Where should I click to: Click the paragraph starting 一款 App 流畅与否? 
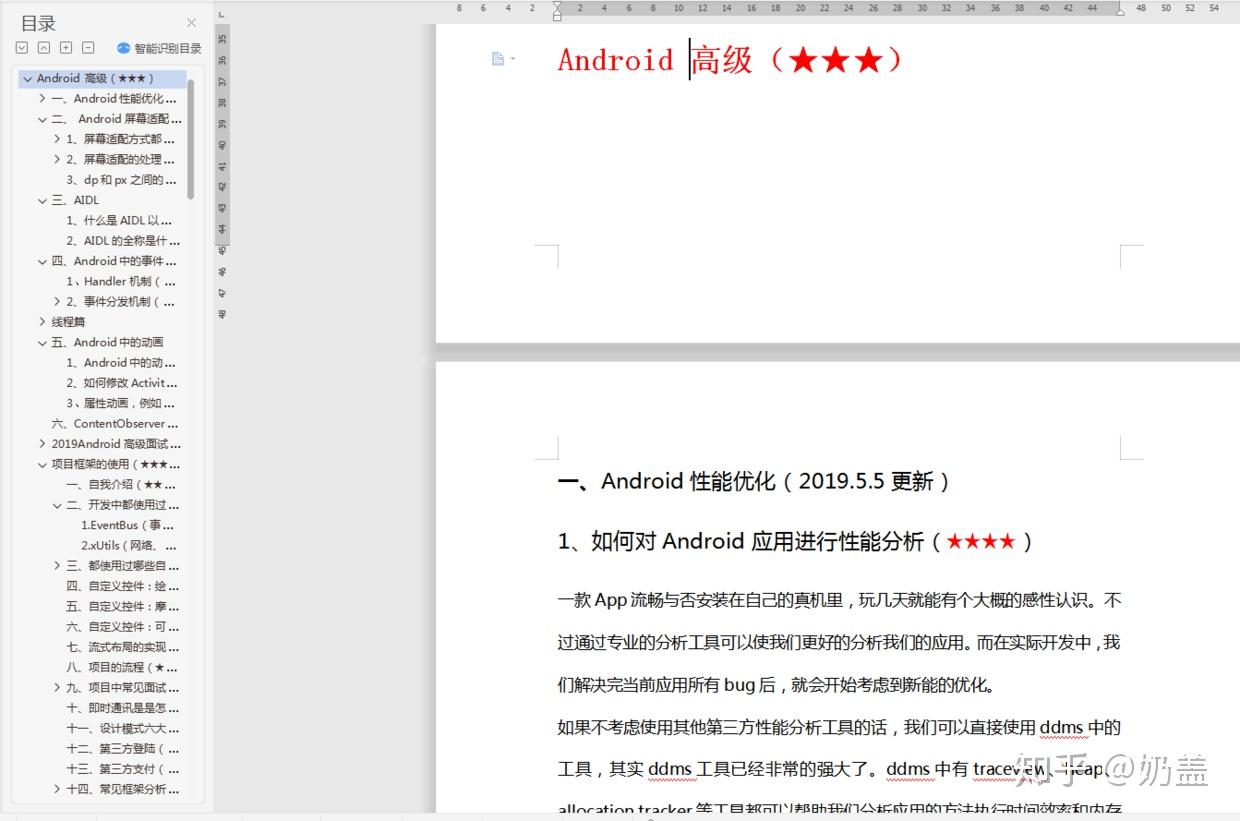pyautogui.click(x=839, y=642)
